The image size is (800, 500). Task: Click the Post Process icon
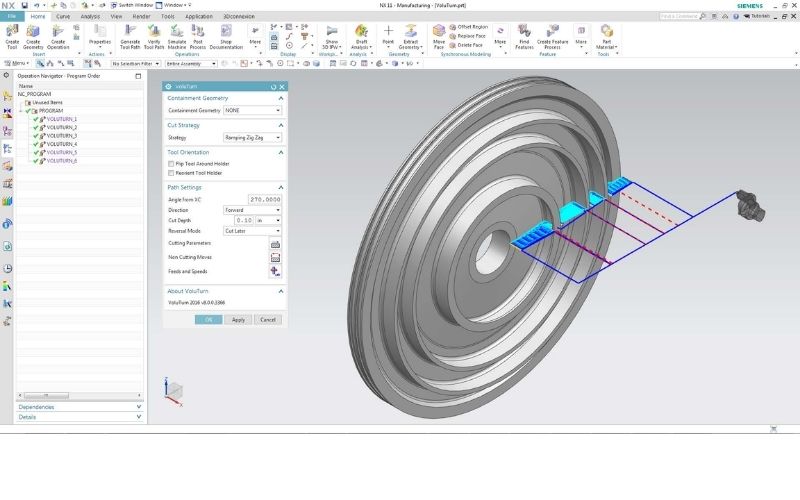pos(198,37)
